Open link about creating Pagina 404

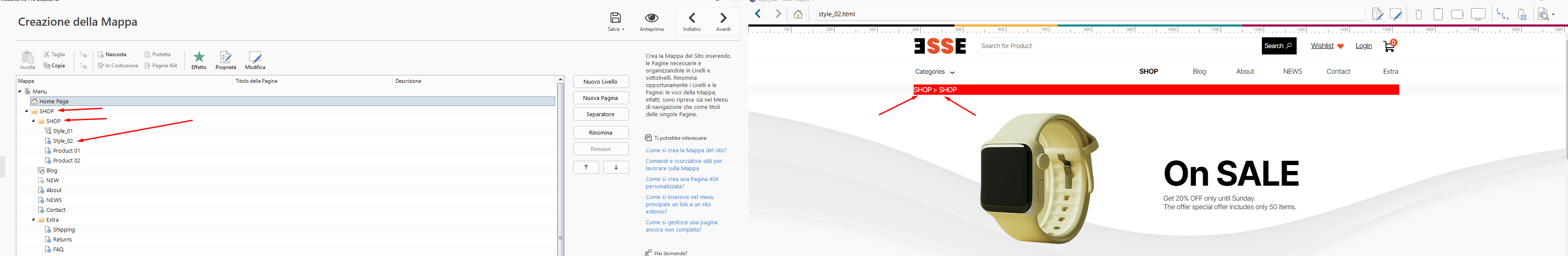[x=682, y=183]
